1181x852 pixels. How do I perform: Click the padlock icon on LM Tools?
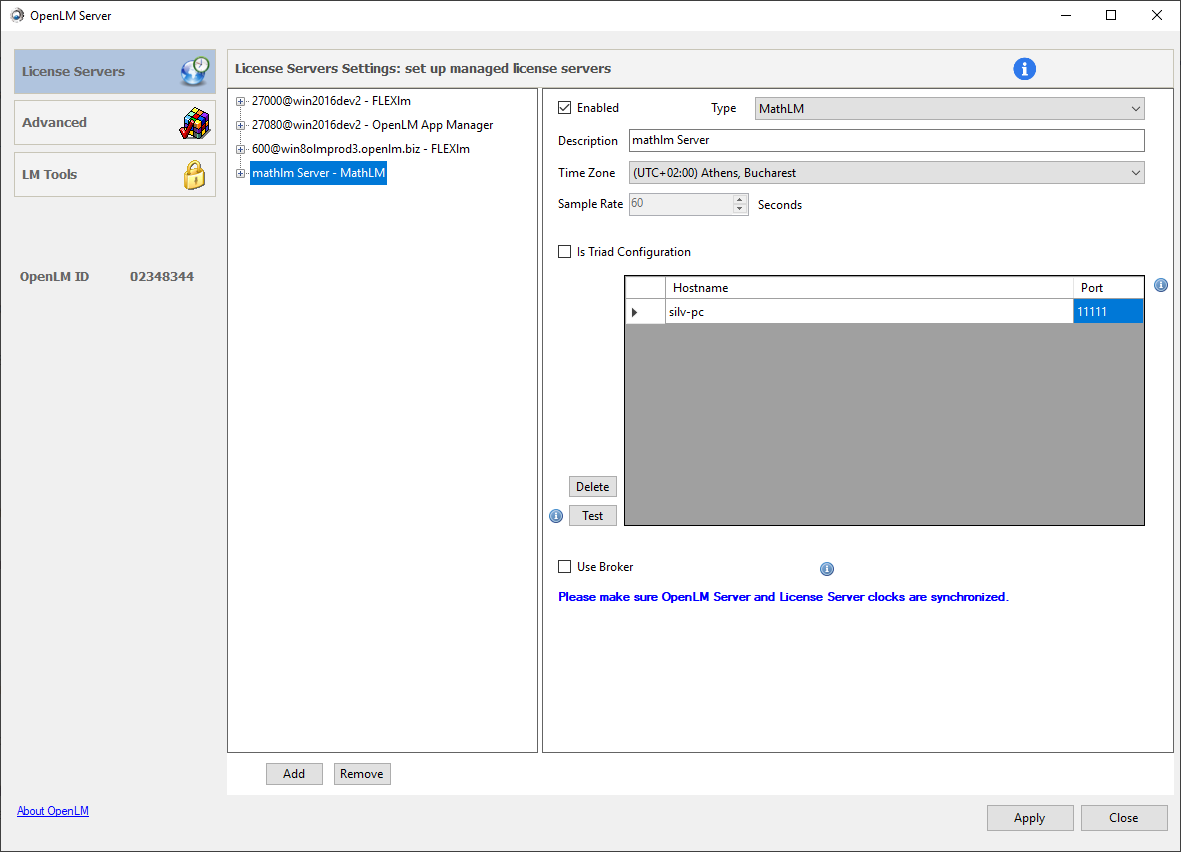point(194,175)
